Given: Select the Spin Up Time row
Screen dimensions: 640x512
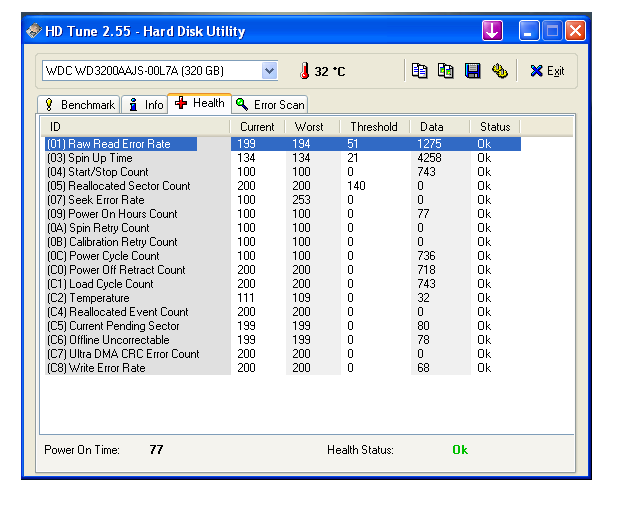Looking at the screenshot, I should 283,158.
